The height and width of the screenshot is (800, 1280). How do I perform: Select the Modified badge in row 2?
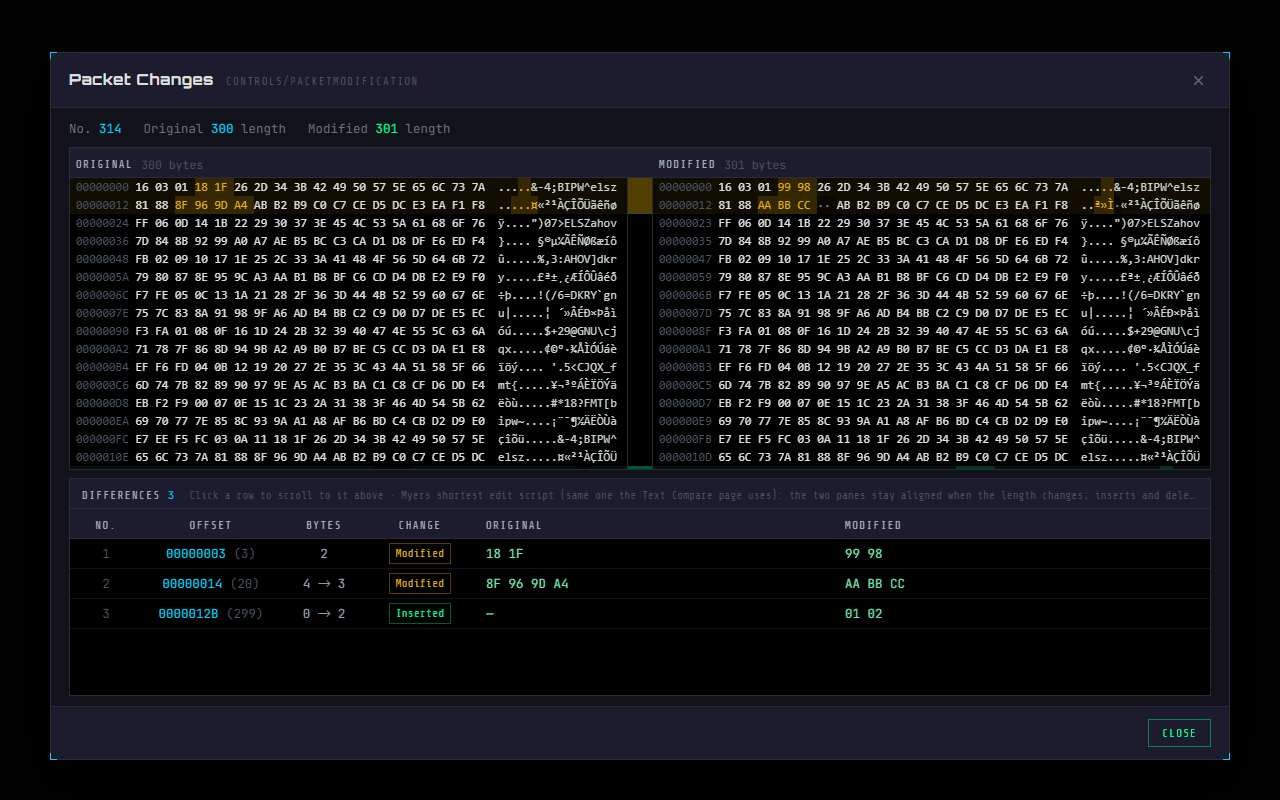click(420, 583)
